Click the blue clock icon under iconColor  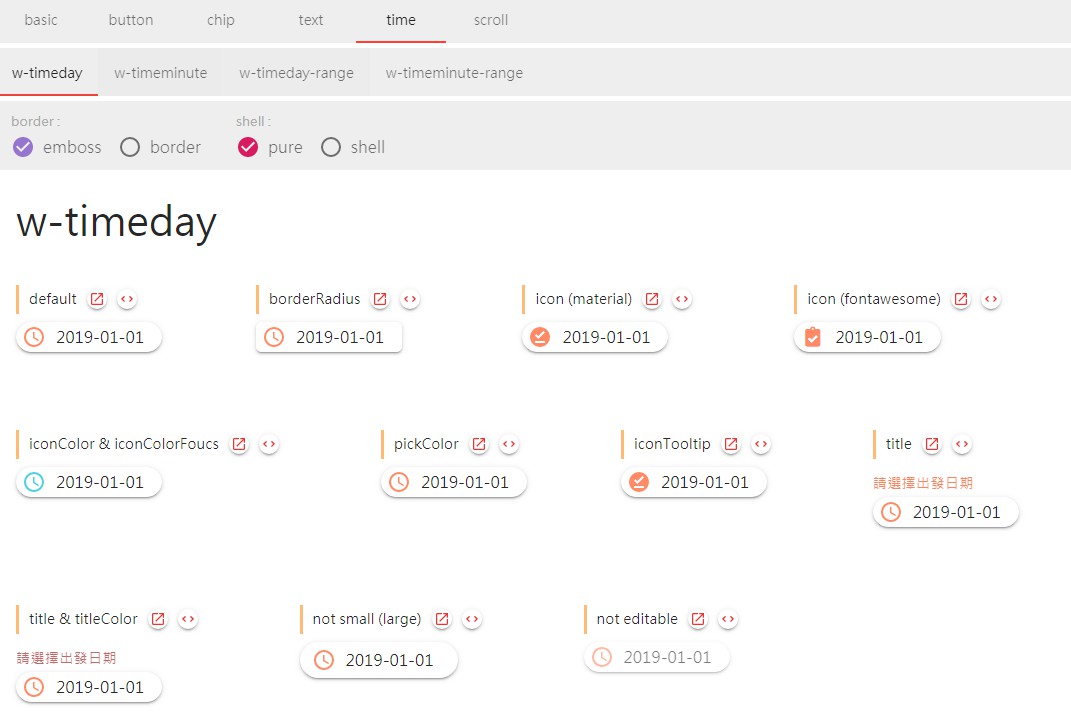tap(34, 482)
